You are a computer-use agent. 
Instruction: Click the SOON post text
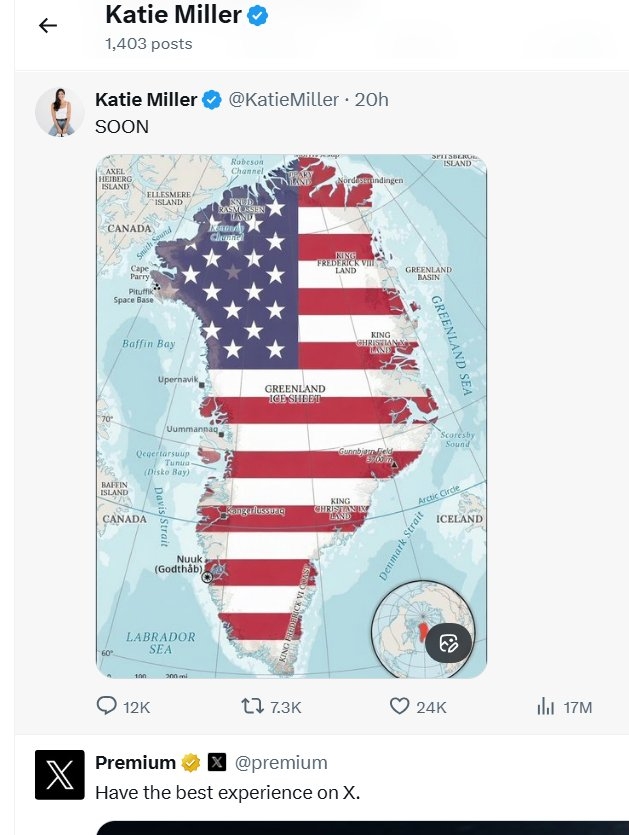tap(122, 127)
